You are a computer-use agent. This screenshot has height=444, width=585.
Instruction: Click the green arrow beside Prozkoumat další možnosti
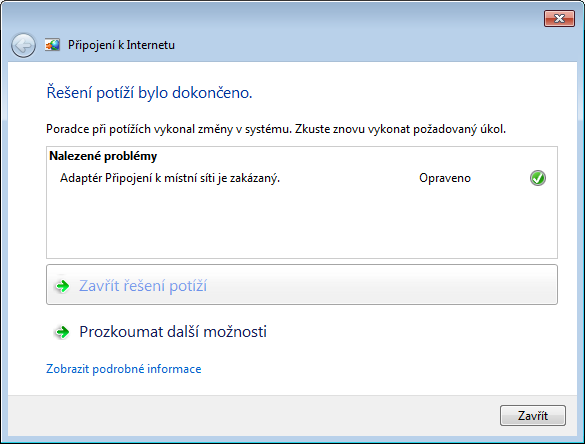pos(62,332)
